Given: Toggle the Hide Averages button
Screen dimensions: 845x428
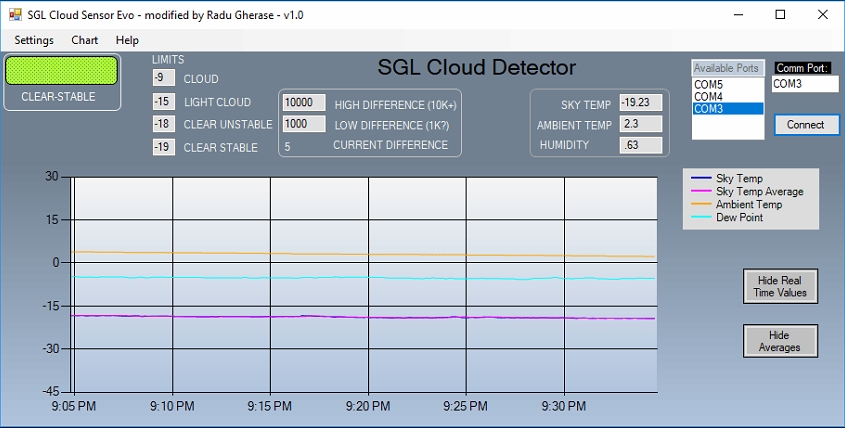Looking at the screenshot, I should click(x=780, y=341).
